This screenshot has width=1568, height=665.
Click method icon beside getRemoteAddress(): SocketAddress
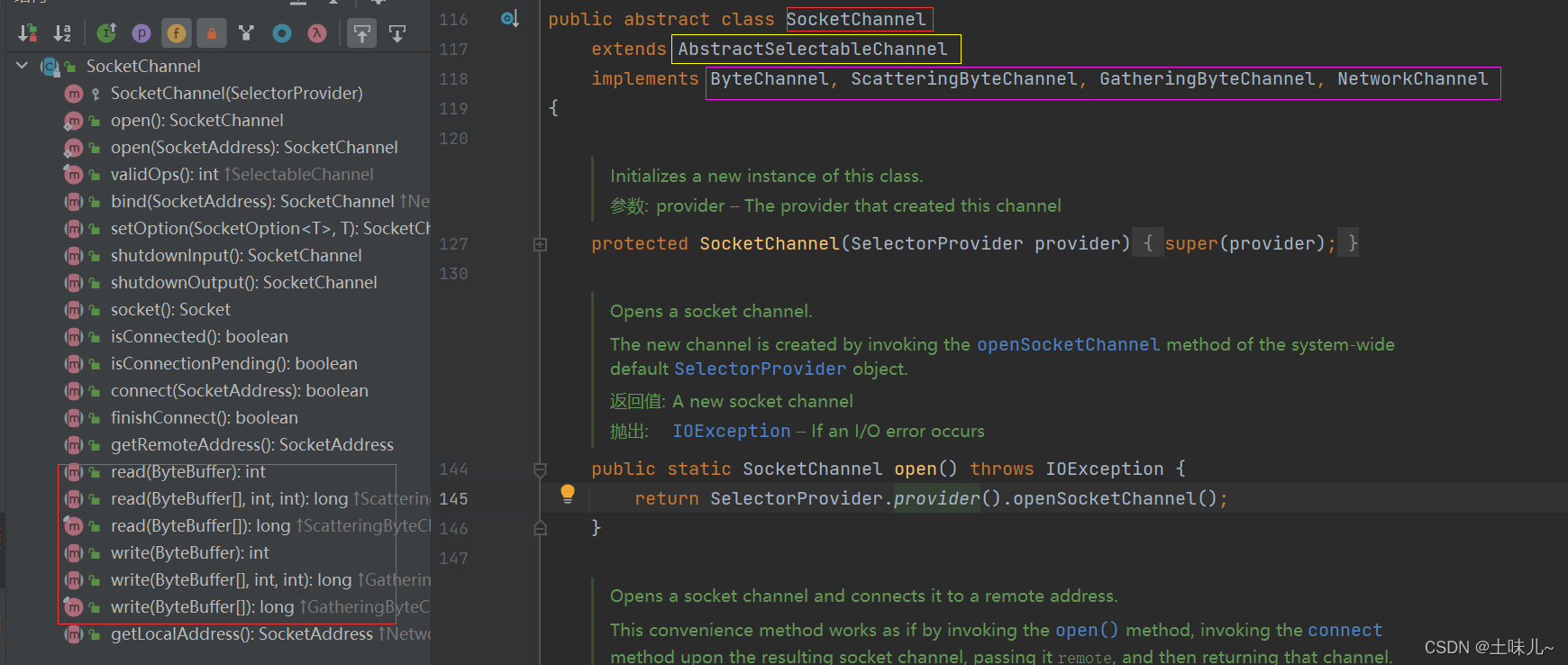click(x=74, y=445)
